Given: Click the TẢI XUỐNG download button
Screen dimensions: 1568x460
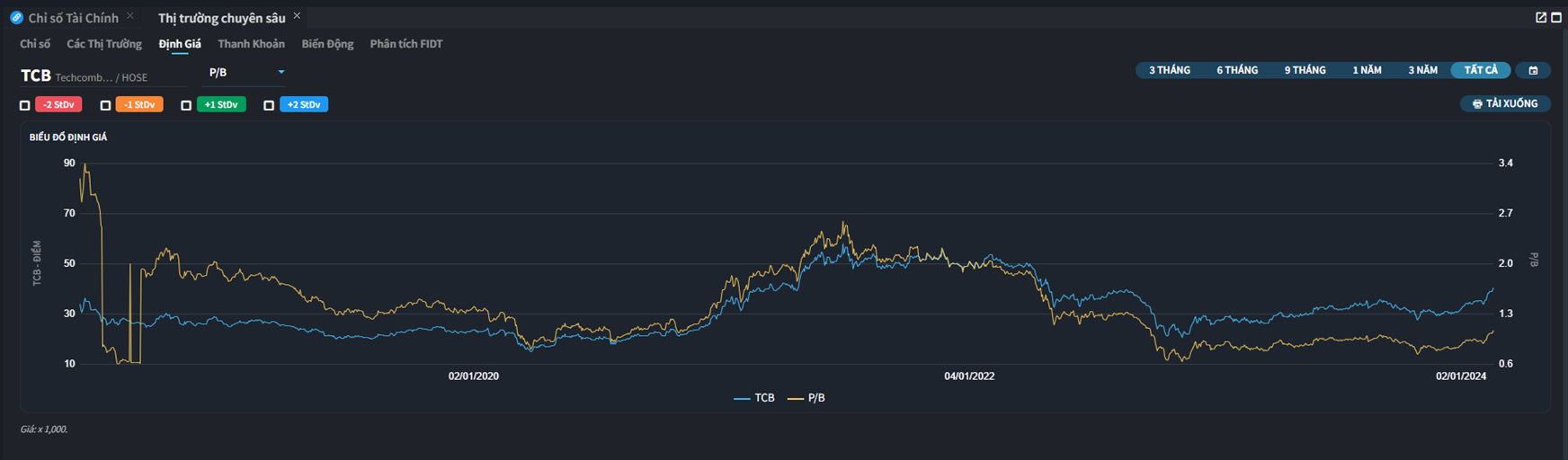Looking at the screenshot, I should point(1505,104).
